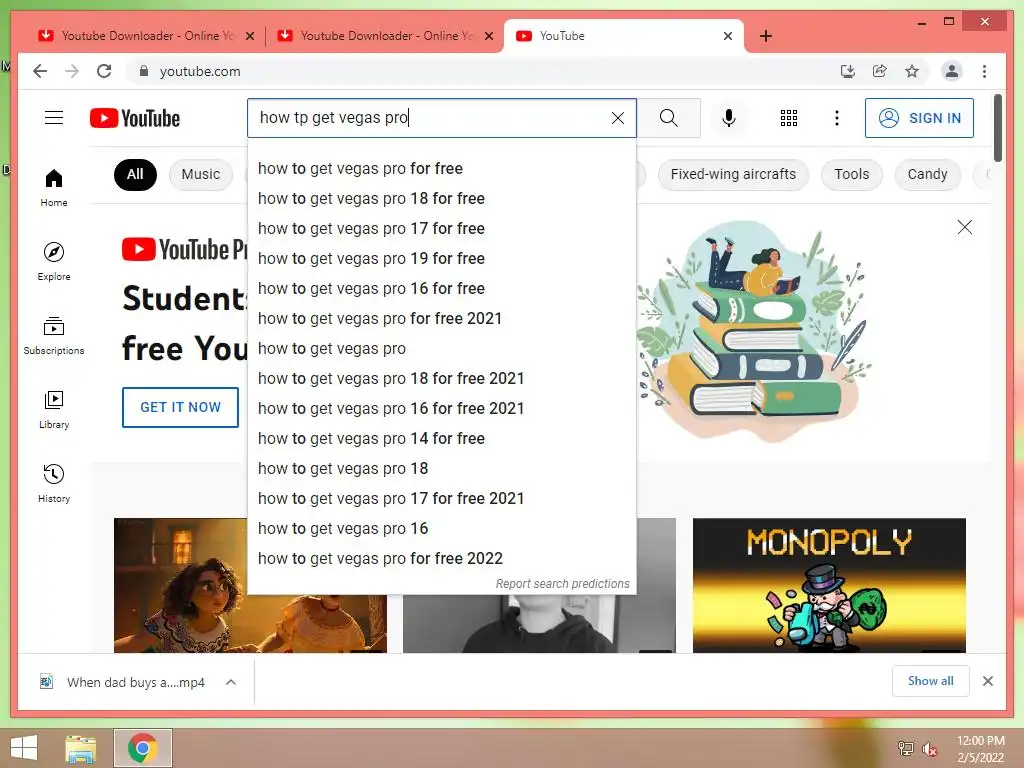
Task: Open File Explorer from taskbar
Action: pos(81,748)
